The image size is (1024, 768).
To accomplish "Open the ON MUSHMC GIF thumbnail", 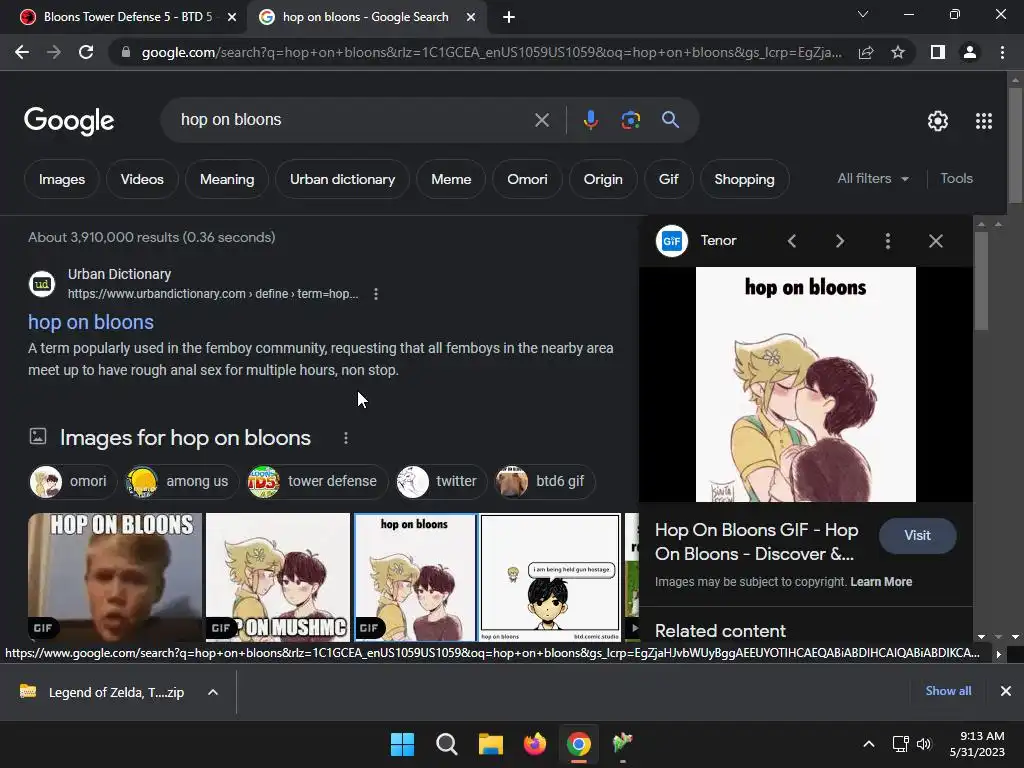I will click(278, 577).
